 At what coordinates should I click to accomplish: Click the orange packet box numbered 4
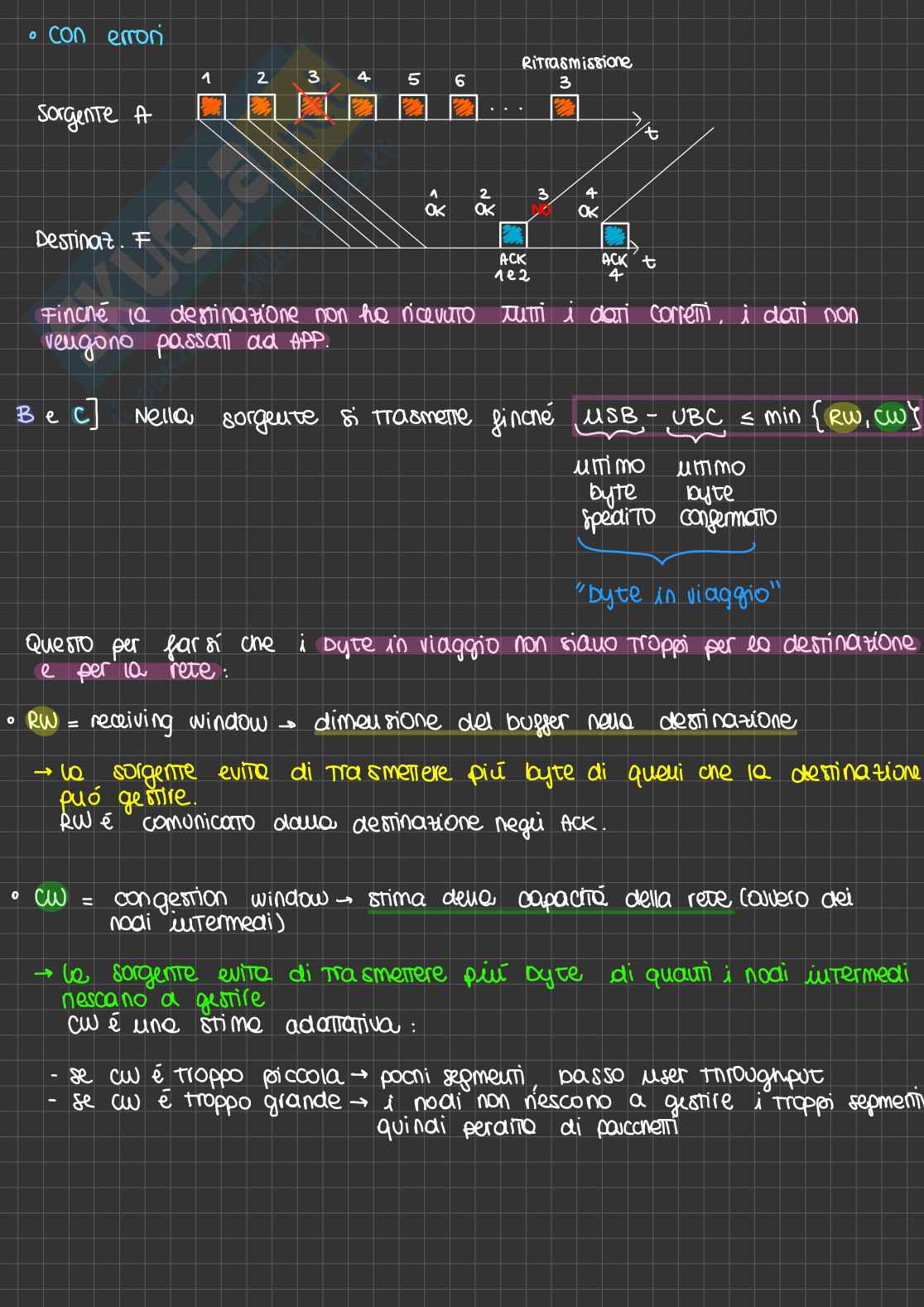[363, 107]
